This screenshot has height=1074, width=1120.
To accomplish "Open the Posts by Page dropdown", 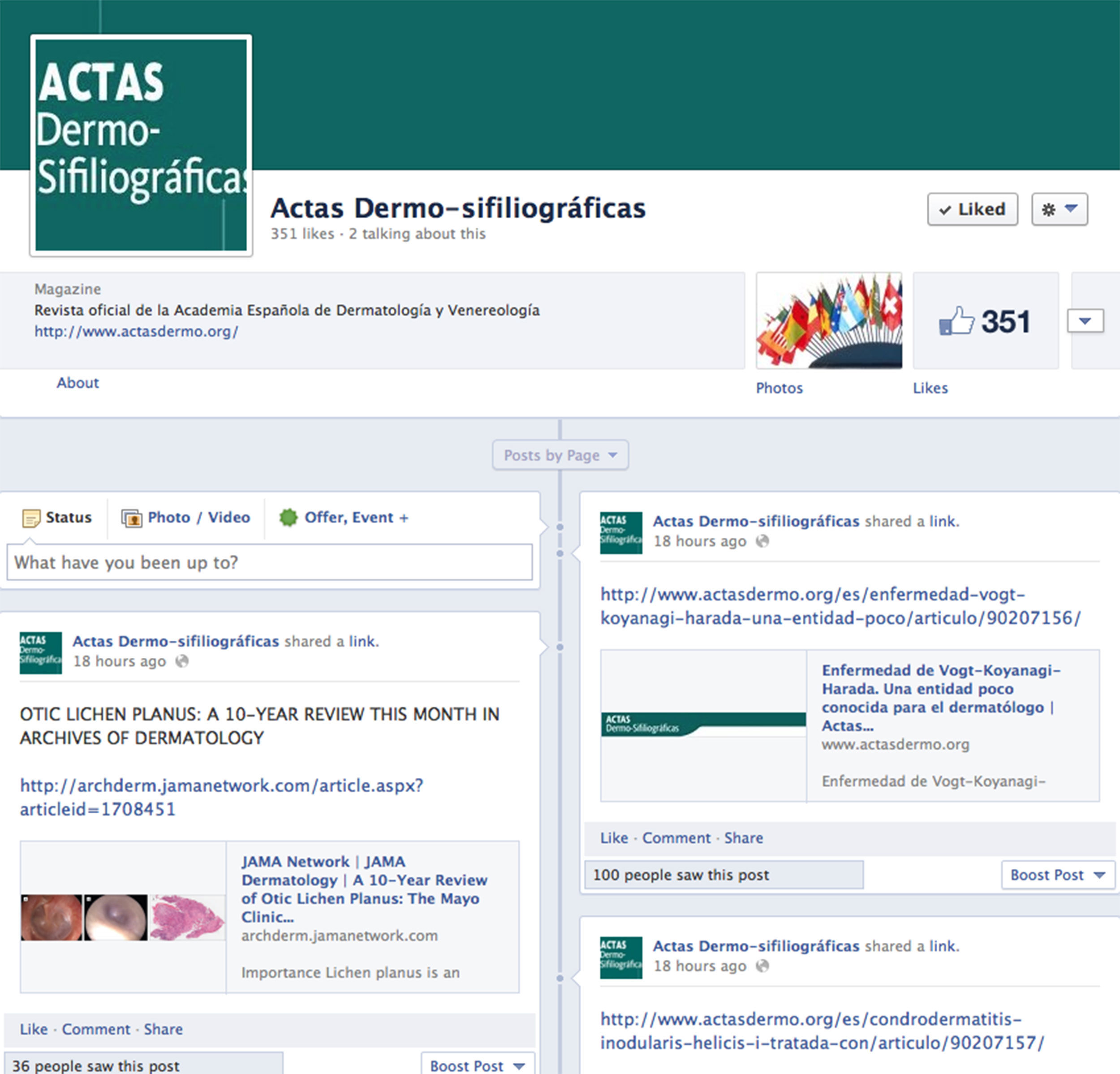I will [560, 455].
